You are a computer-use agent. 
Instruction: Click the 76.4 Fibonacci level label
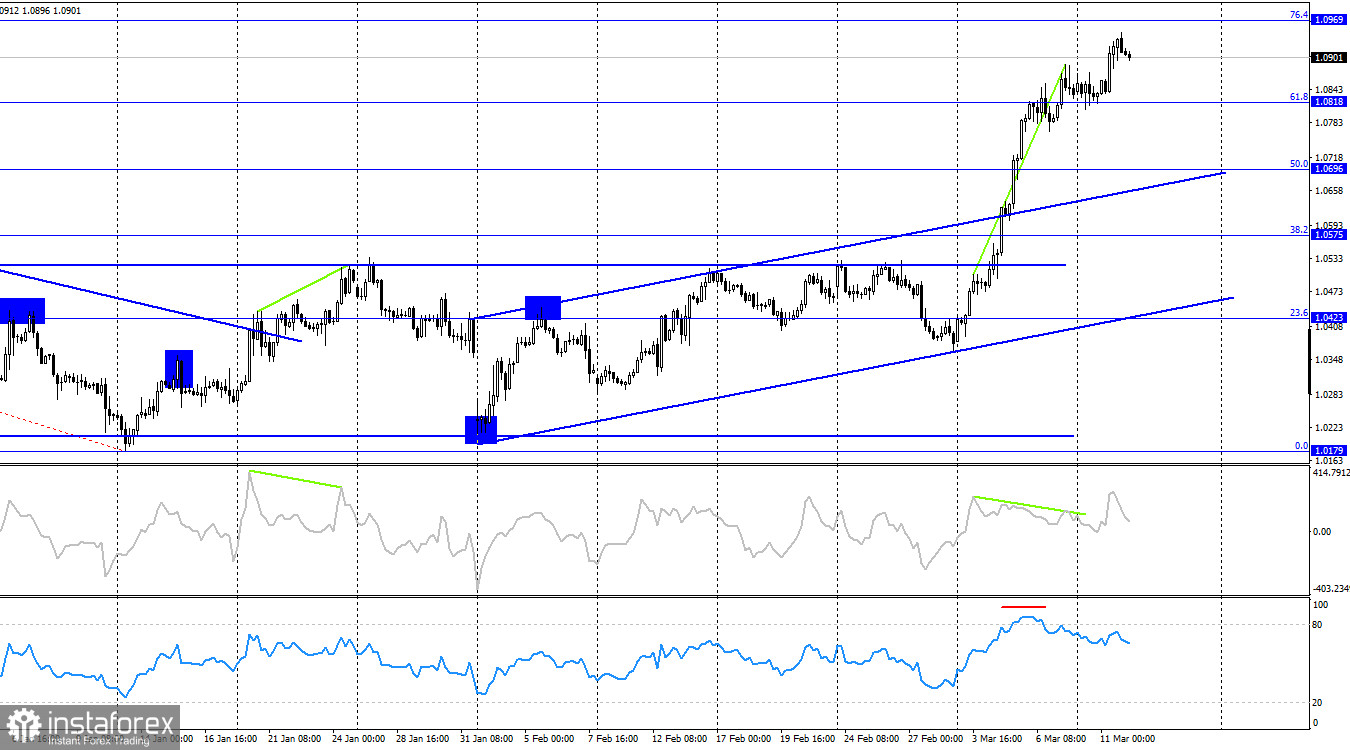click(x=1299, y=14)
